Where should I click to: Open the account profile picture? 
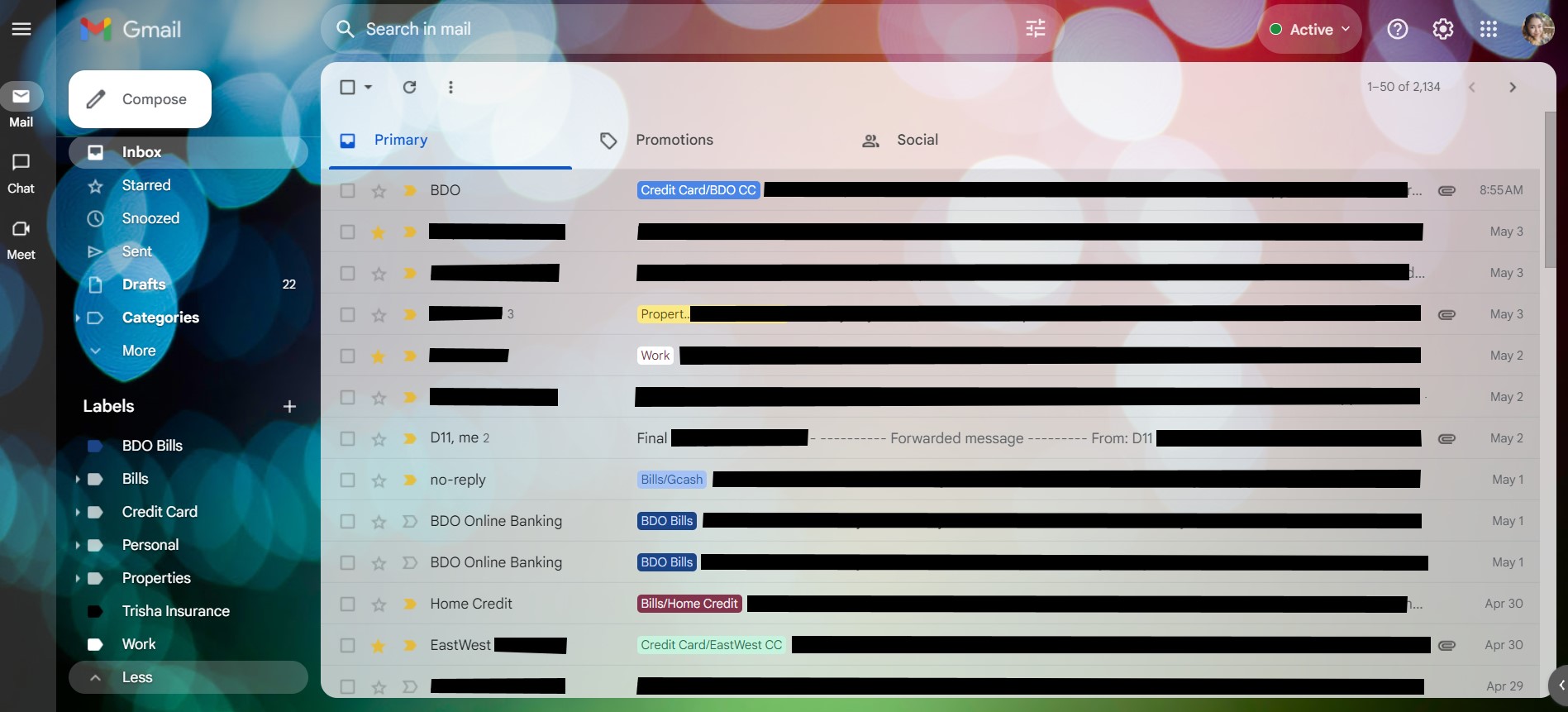[x=1537, y=29]
